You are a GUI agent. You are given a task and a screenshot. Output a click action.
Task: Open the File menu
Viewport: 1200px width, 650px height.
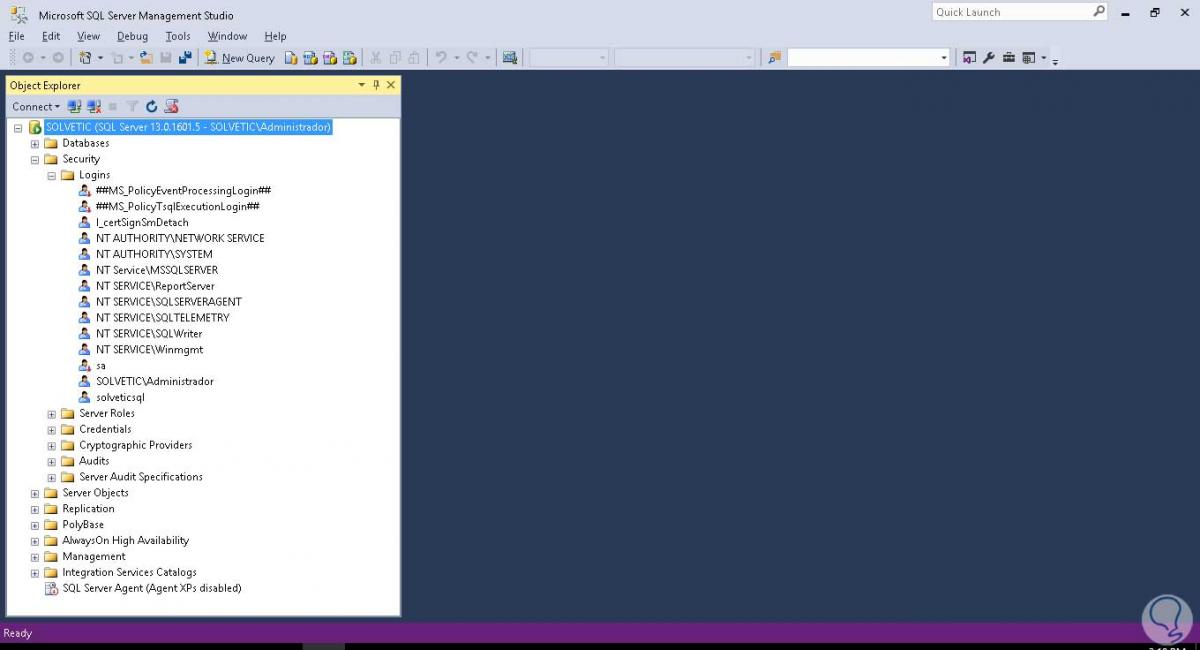pos(16,36)
